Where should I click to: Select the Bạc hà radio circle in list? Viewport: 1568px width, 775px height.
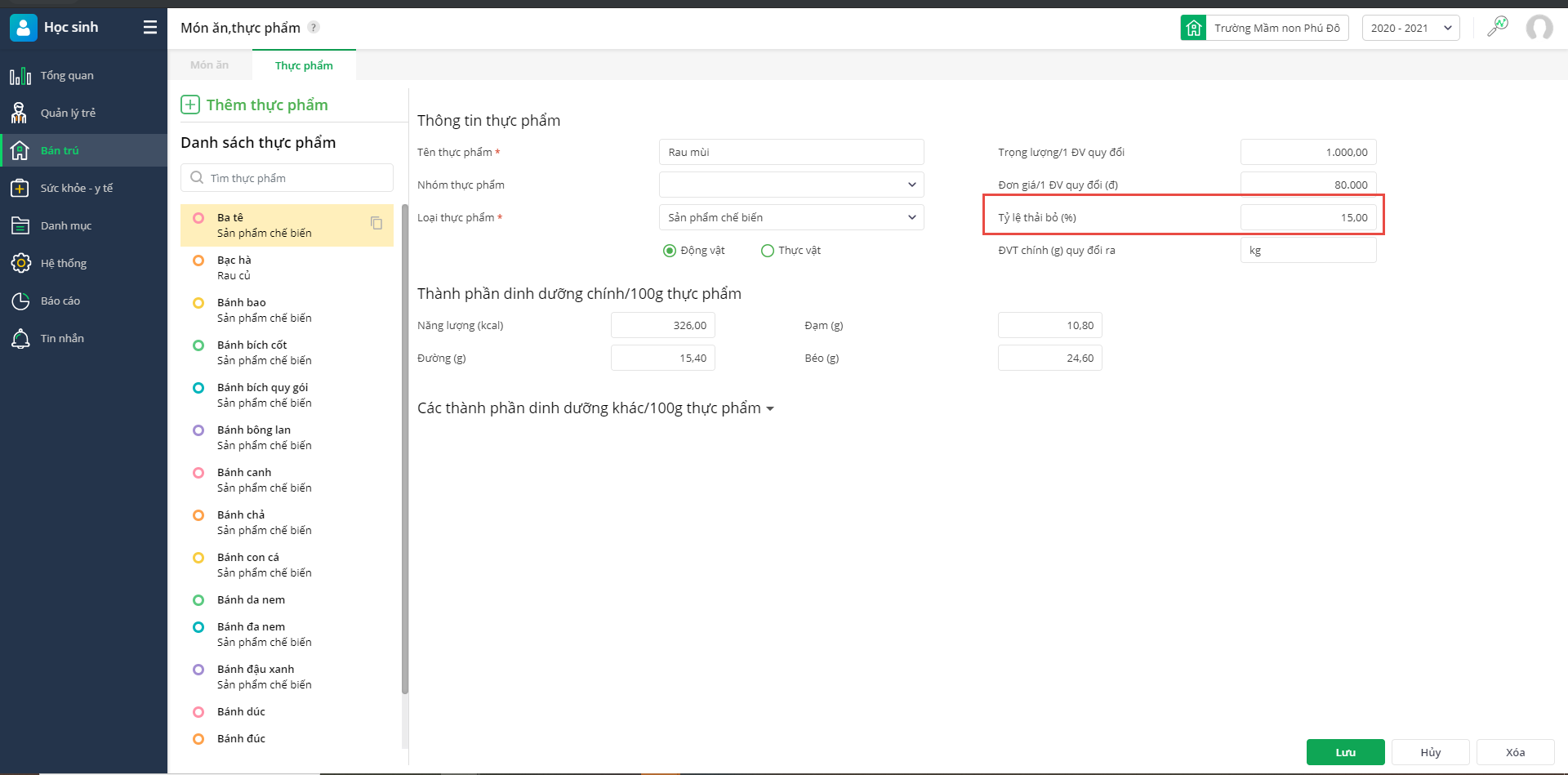(198, 261)
